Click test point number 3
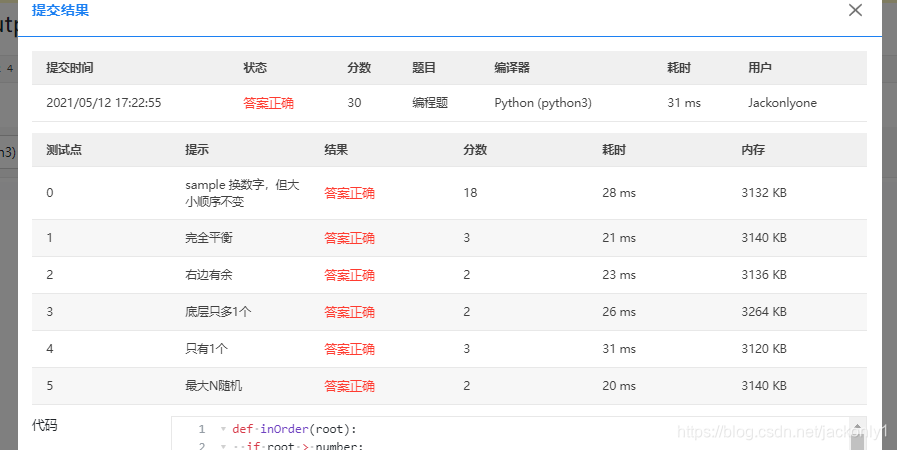The height and width of the screenshot is (450, 897). pos(50,312)
